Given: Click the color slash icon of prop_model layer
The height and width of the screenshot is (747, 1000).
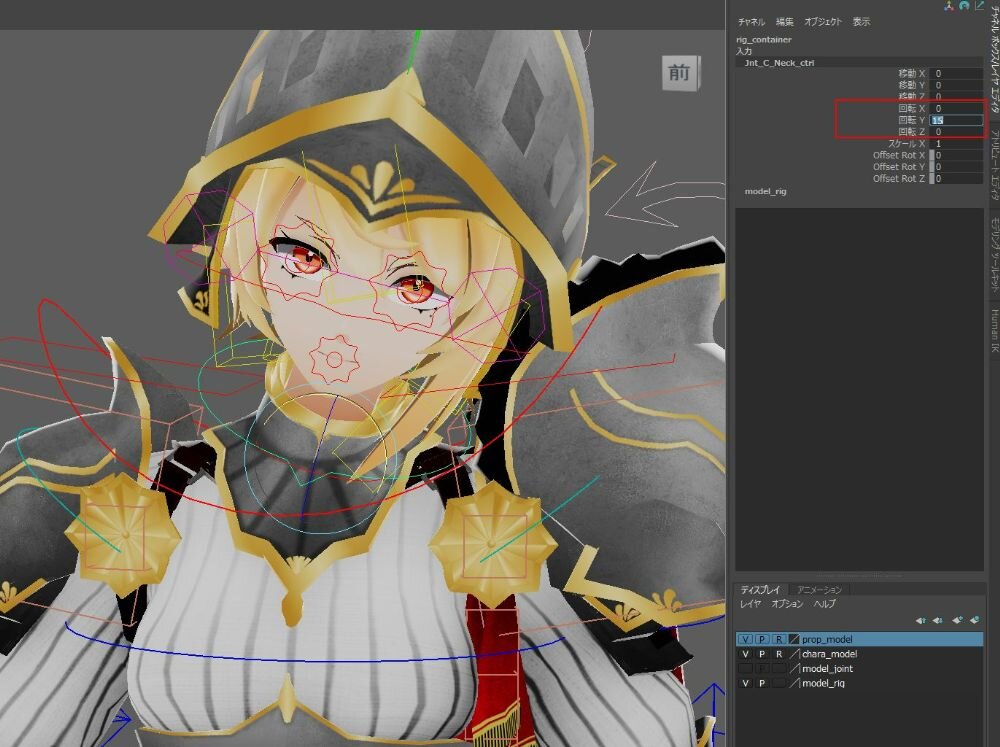Looking at the screenshot, I should point(794,639).
